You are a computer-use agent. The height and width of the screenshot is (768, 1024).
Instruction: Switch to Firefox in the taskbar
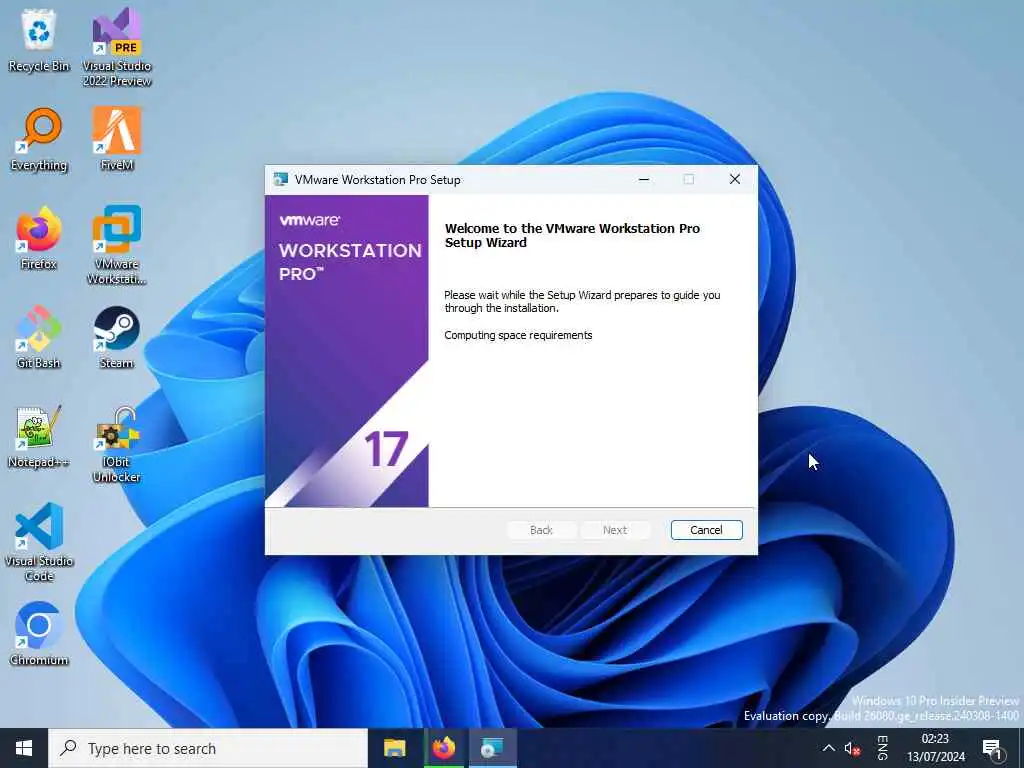(443, 748)
